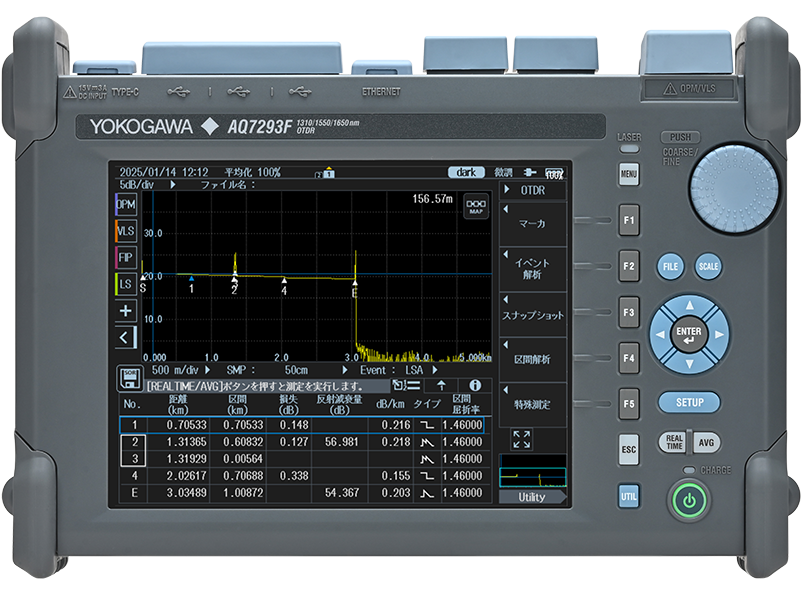The image size is (802, 596).
Task: Select the VLS visible light source icon
Action: coord(126,231)
